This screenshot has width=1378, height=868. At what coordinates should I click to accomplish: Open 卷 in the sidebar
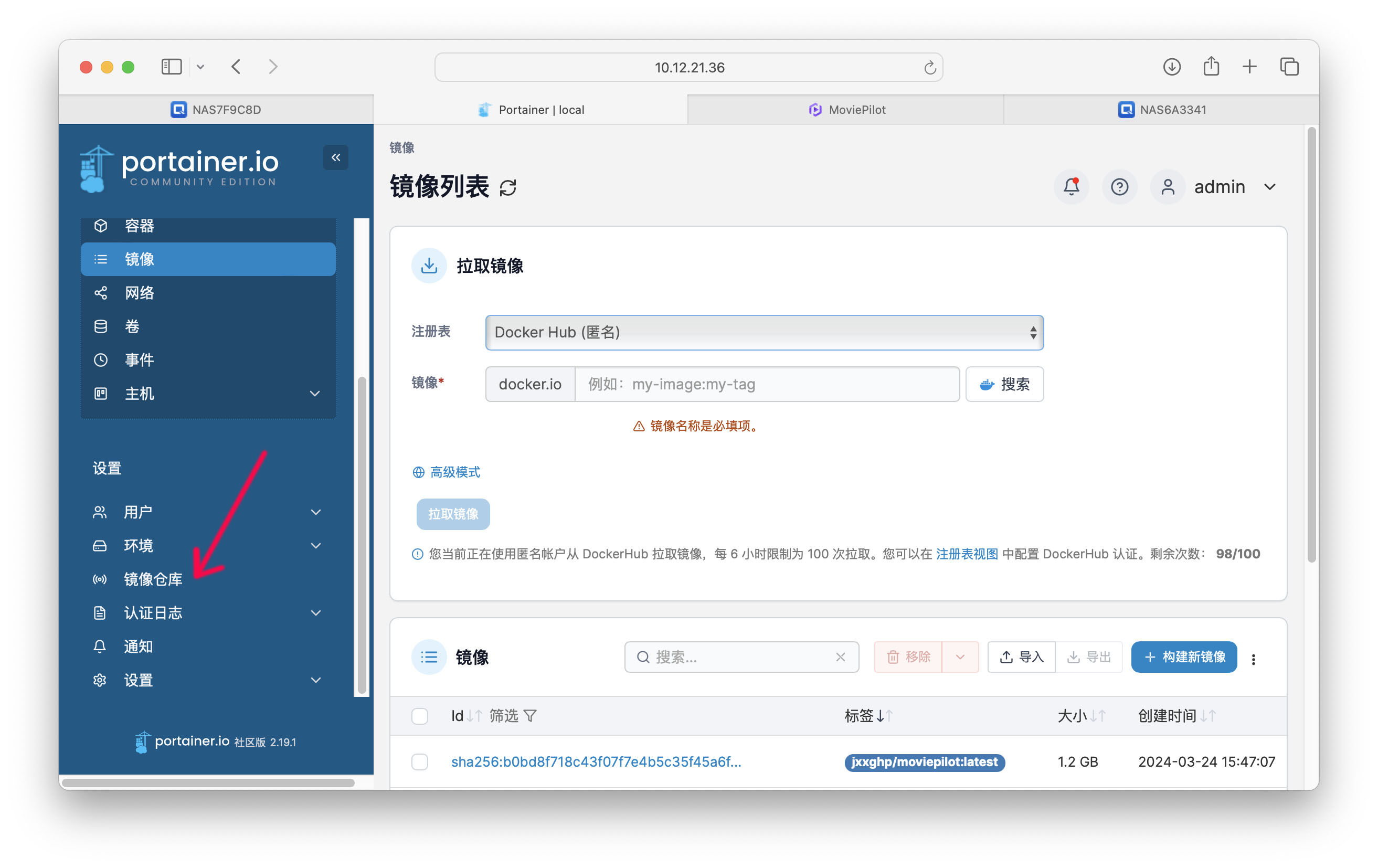[208, 326]
